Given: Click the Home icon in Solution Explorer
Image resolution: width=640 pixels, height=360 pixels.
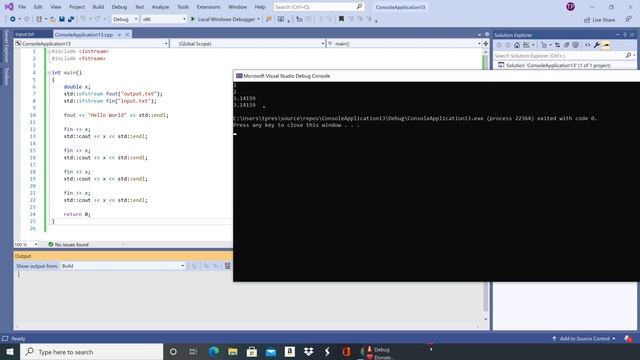Looking at the screenshot, I should (517, 45).
